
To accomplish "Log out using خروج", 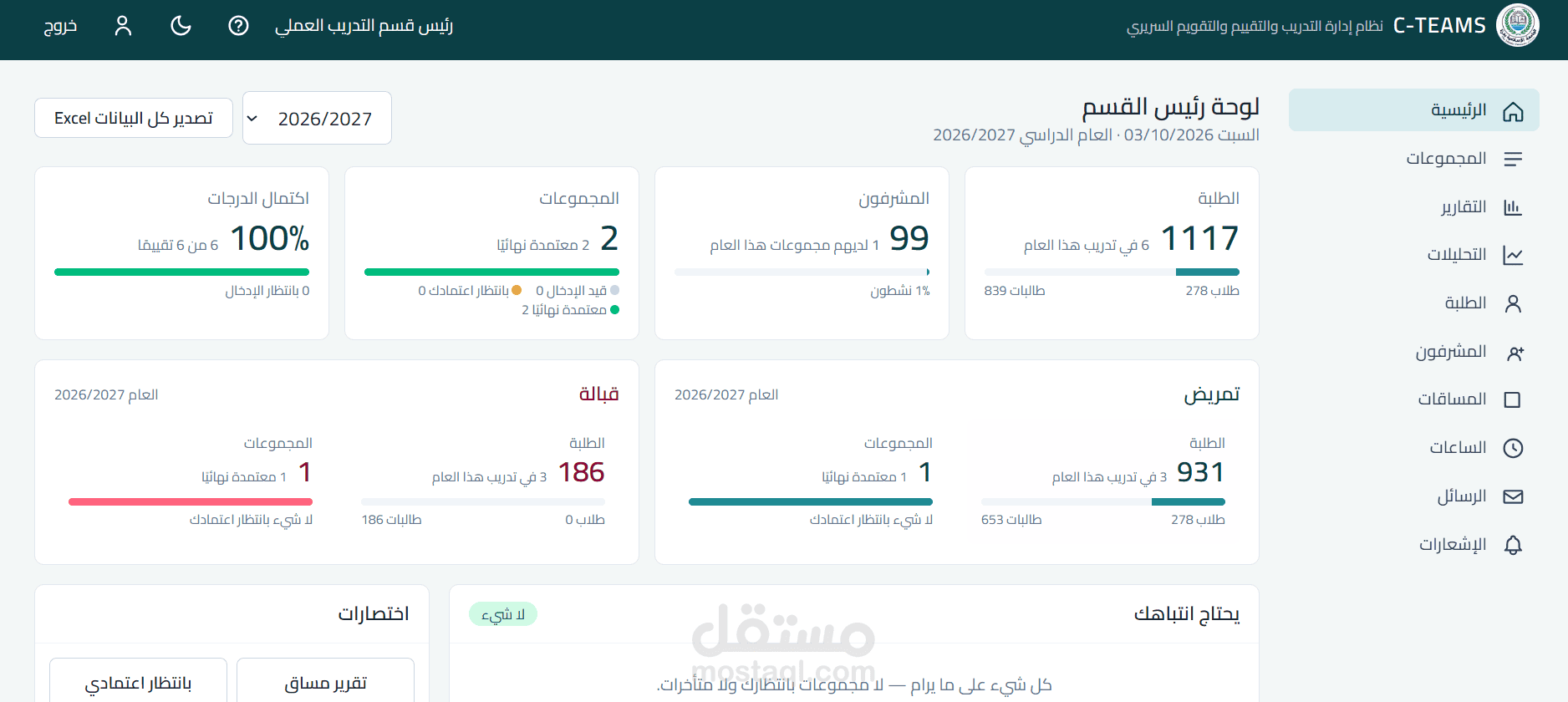I will (60, 26).
